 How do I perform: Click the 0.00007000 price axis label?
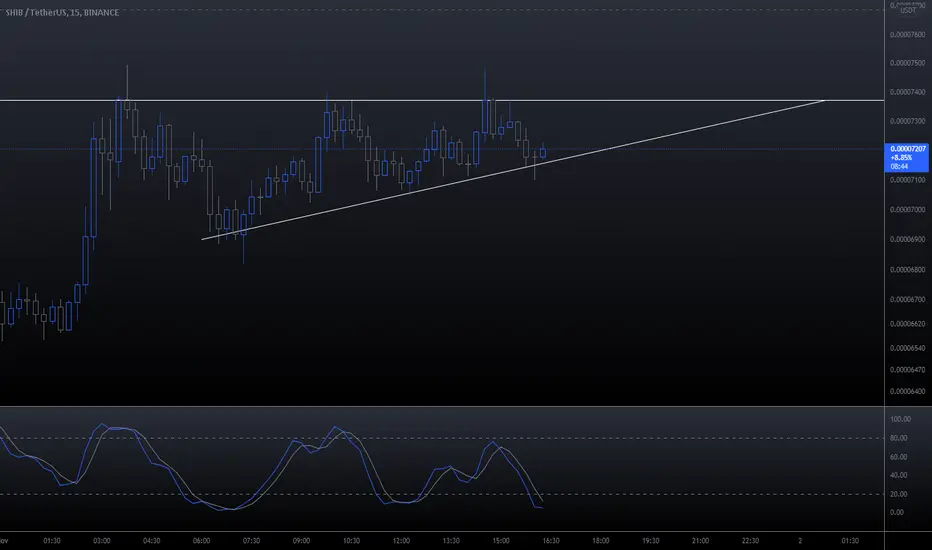(908, 210)
